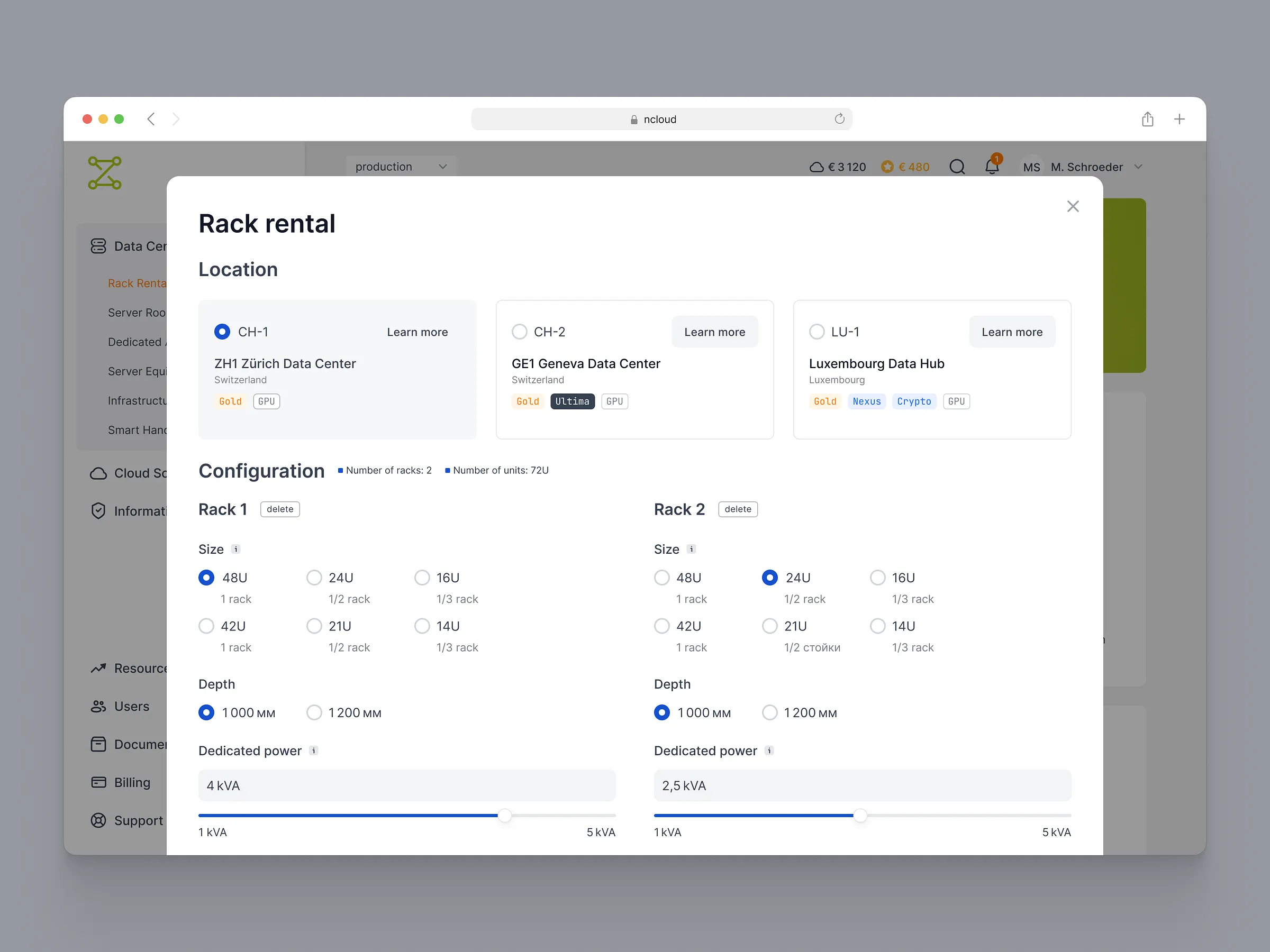Reload page using address bar refresh icon
This screenshot has width=1270, height=952.
839,119
